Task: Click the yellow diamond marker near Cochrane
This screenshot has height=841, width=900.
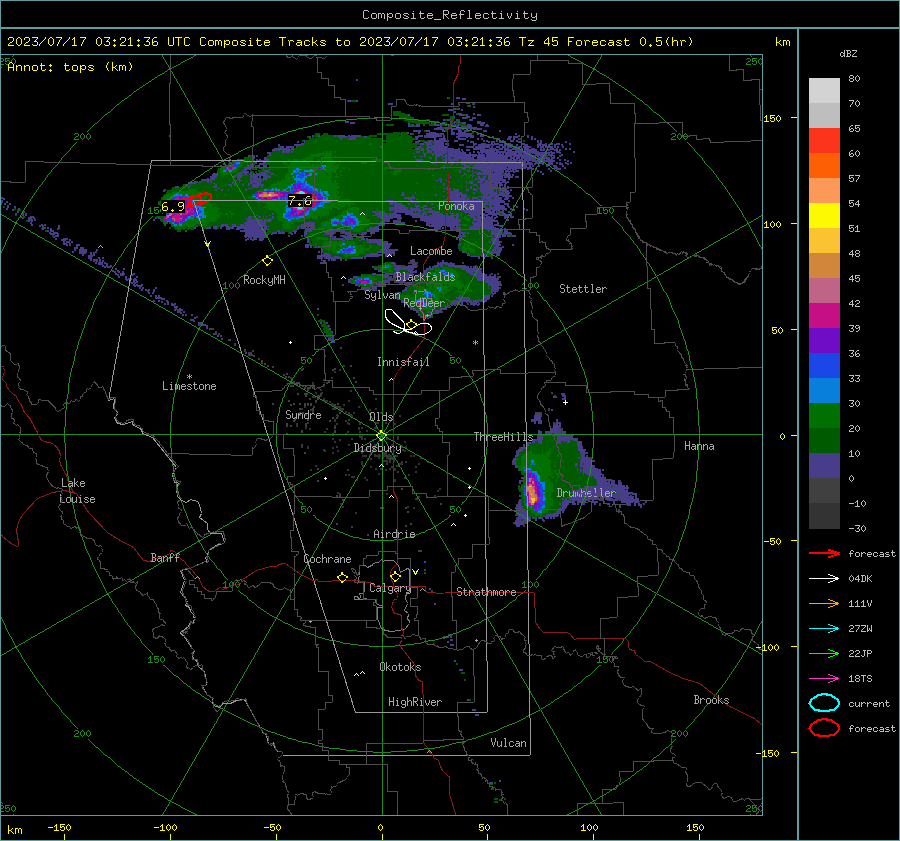Action: 343,577
